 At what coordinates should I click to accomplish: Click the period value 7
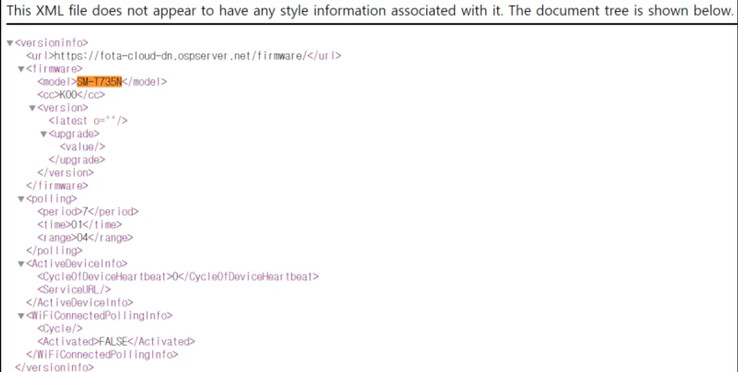click(85, 212)
